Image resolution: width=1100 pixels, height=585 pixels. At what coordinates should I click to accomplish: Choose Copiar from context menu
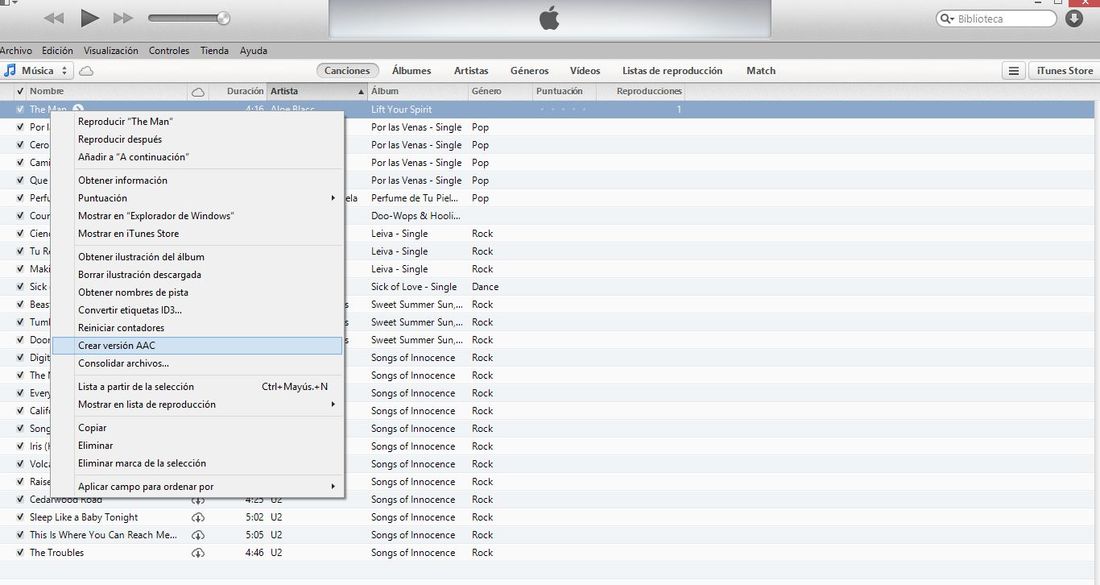coord(197,428)
